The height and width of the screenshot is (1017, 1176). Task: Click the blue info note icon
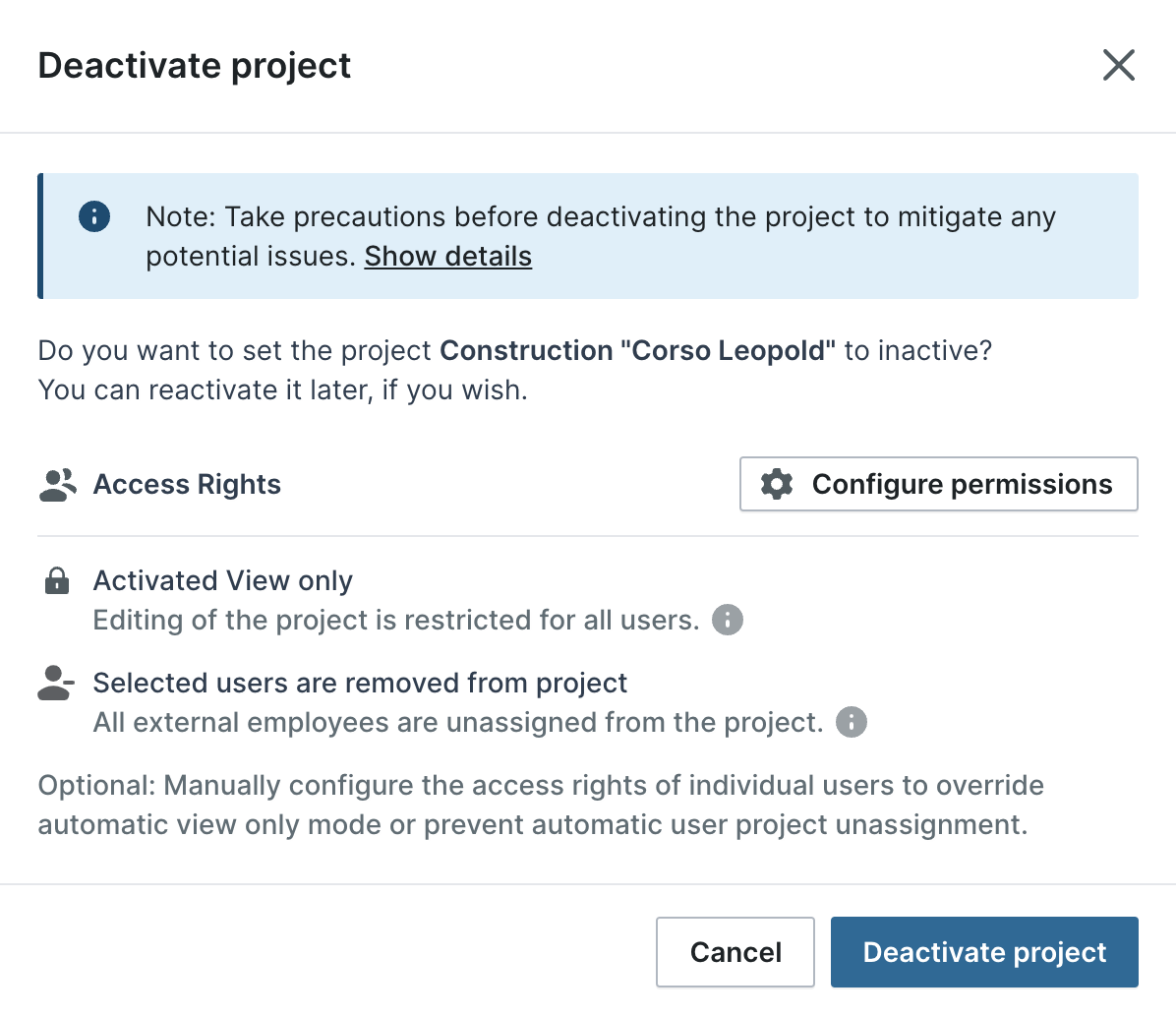tap(94, 216)
